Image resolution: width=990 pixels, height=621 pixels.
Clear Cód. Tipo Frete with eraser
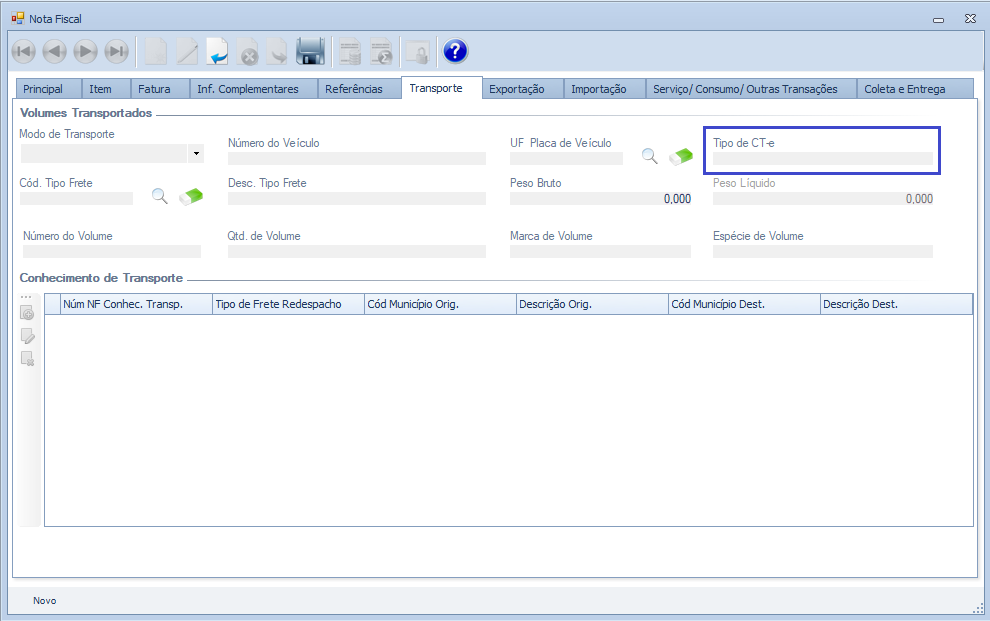(x=191, y=197)
